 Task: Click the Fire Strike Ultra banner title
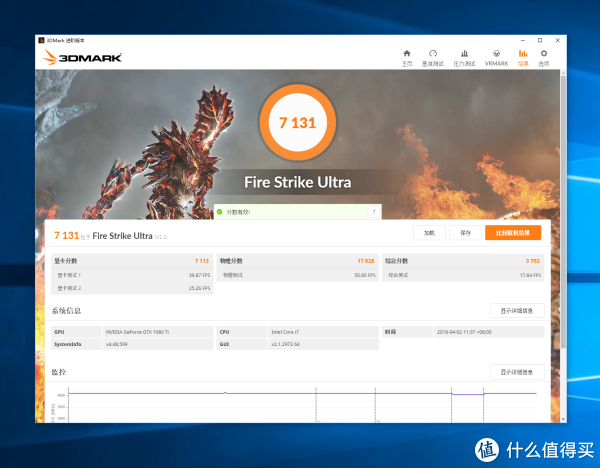[x=298, y=182]
